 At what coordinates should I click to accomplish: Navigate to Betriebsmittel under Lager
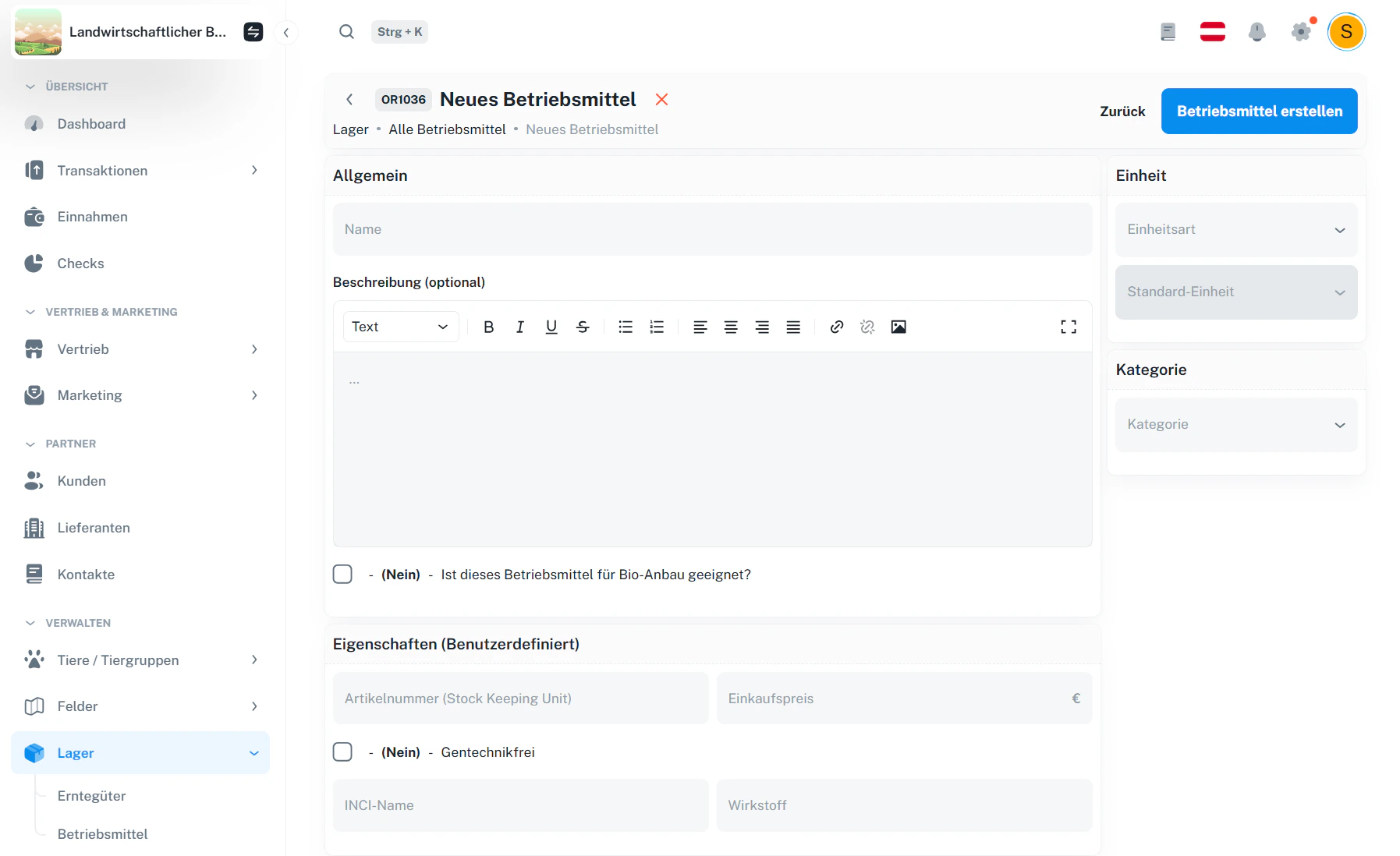pyautogui.click(x=102, y=833)
